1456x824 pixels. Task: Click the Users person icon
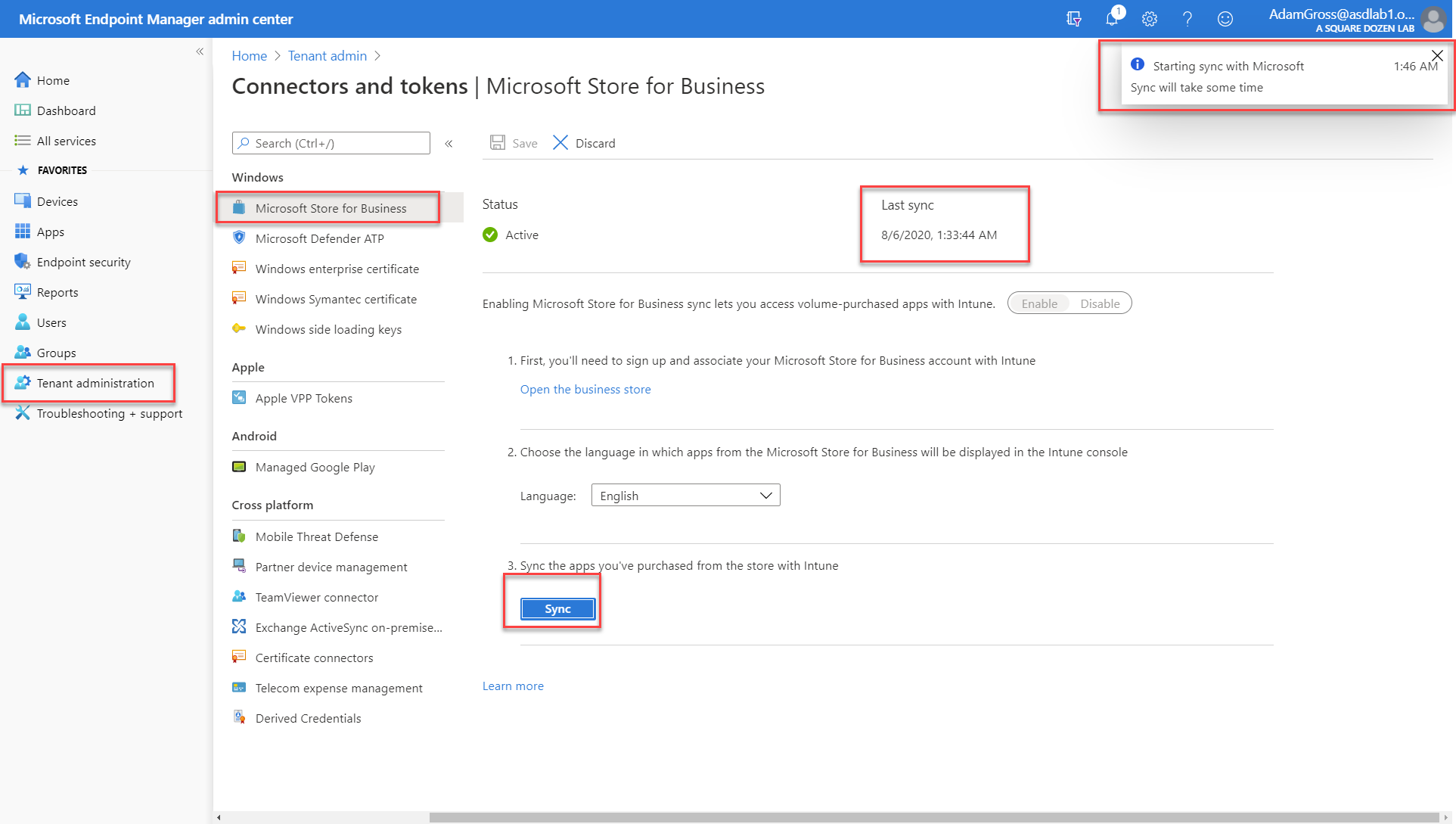tap(23, 322)
